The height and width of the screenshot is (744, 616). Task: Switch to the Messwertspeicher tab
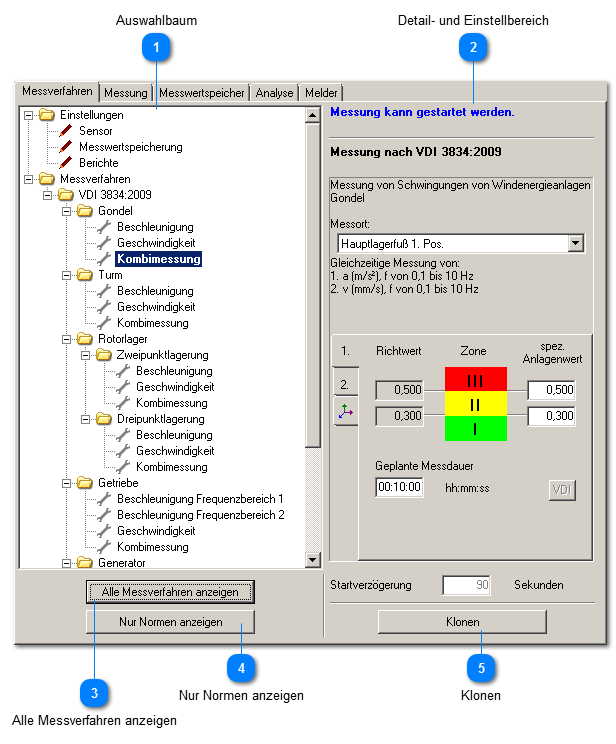click(x=201, y=93)
